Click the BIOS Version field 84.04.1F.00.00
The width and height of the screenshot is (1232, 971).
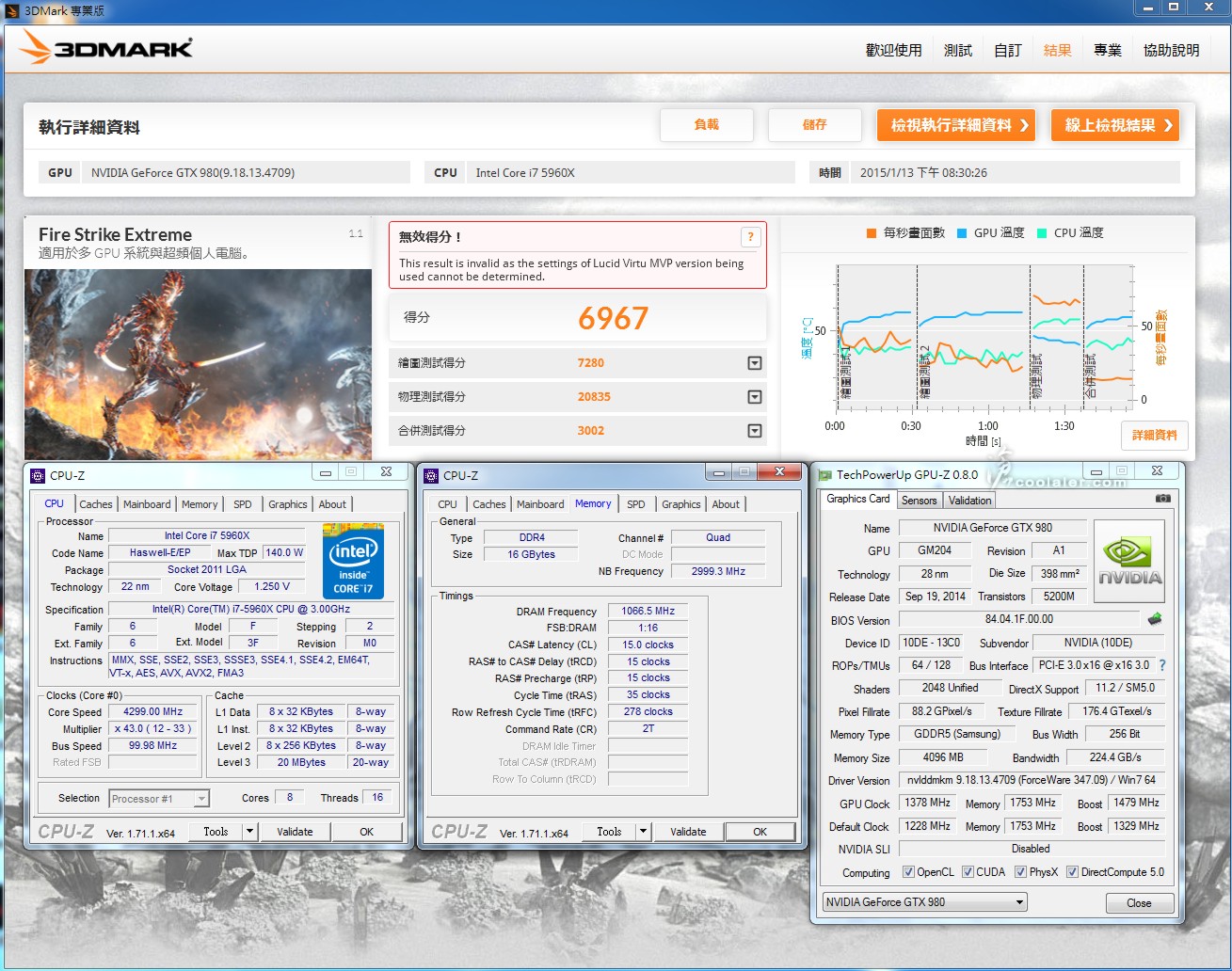1019,619
